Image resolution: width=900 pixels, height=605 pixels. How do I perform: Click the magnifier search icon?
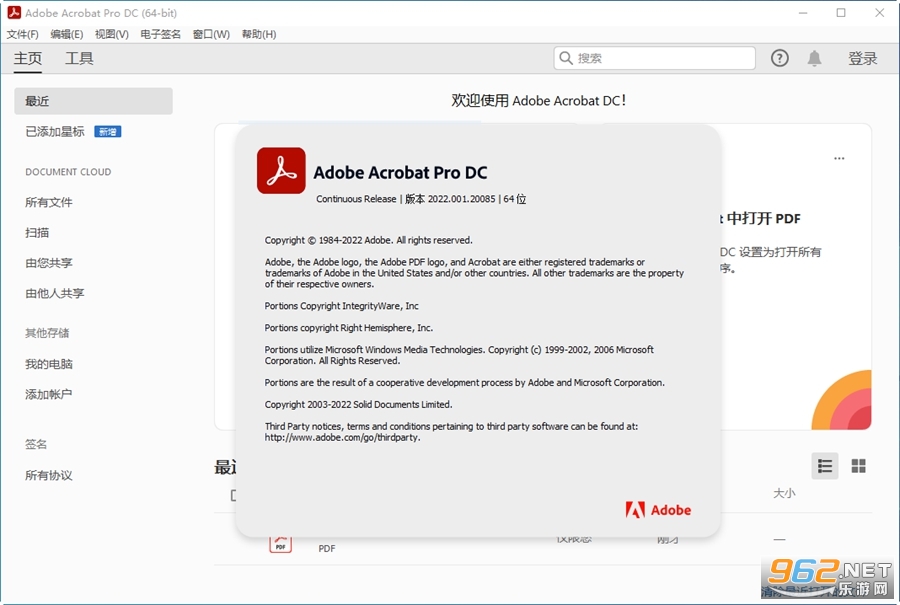(566, 58)
